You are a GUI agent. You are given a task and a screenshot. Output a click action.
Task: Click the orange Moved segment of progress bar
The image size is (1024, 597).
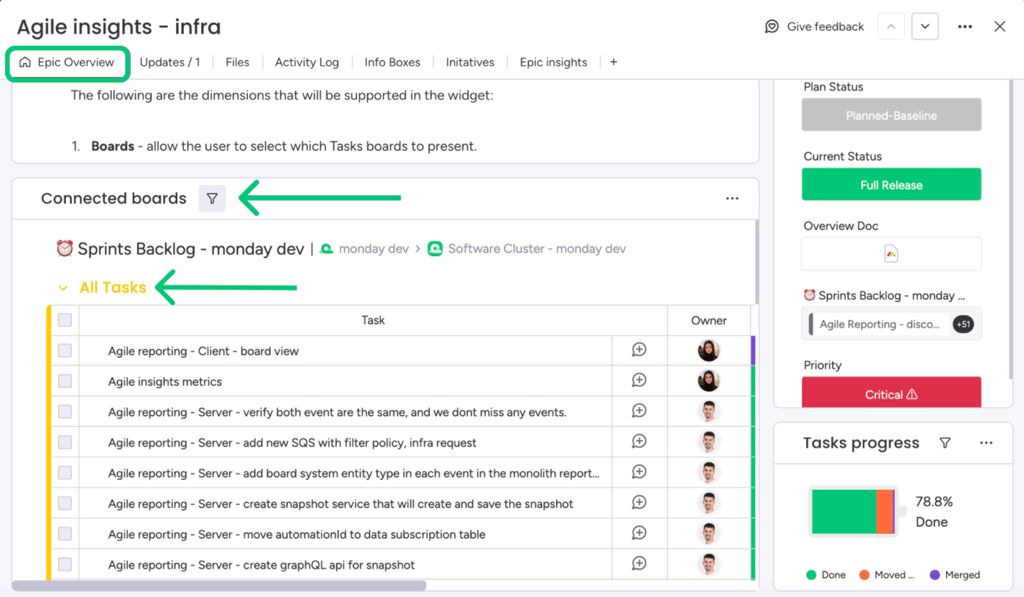[x=884, y=512]
